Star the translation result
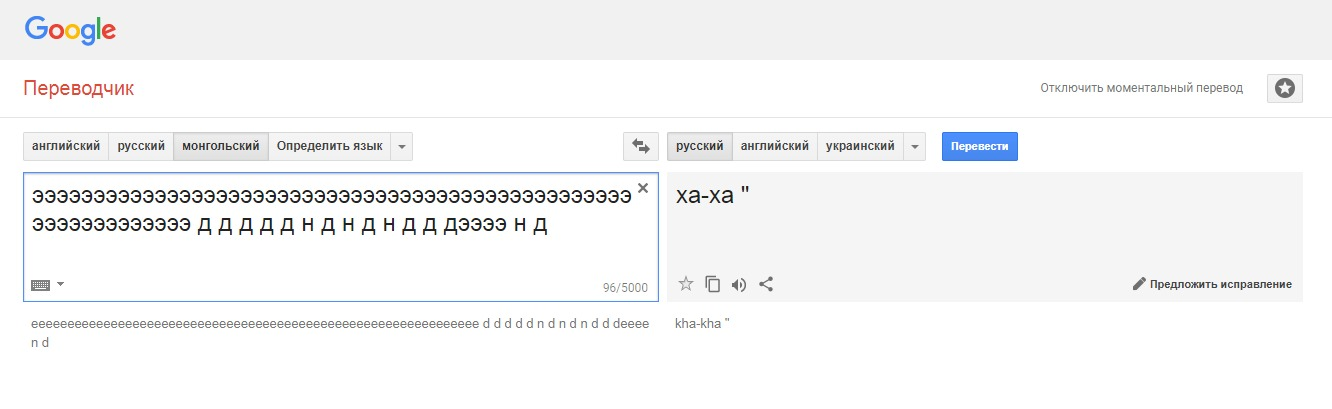 686,284
